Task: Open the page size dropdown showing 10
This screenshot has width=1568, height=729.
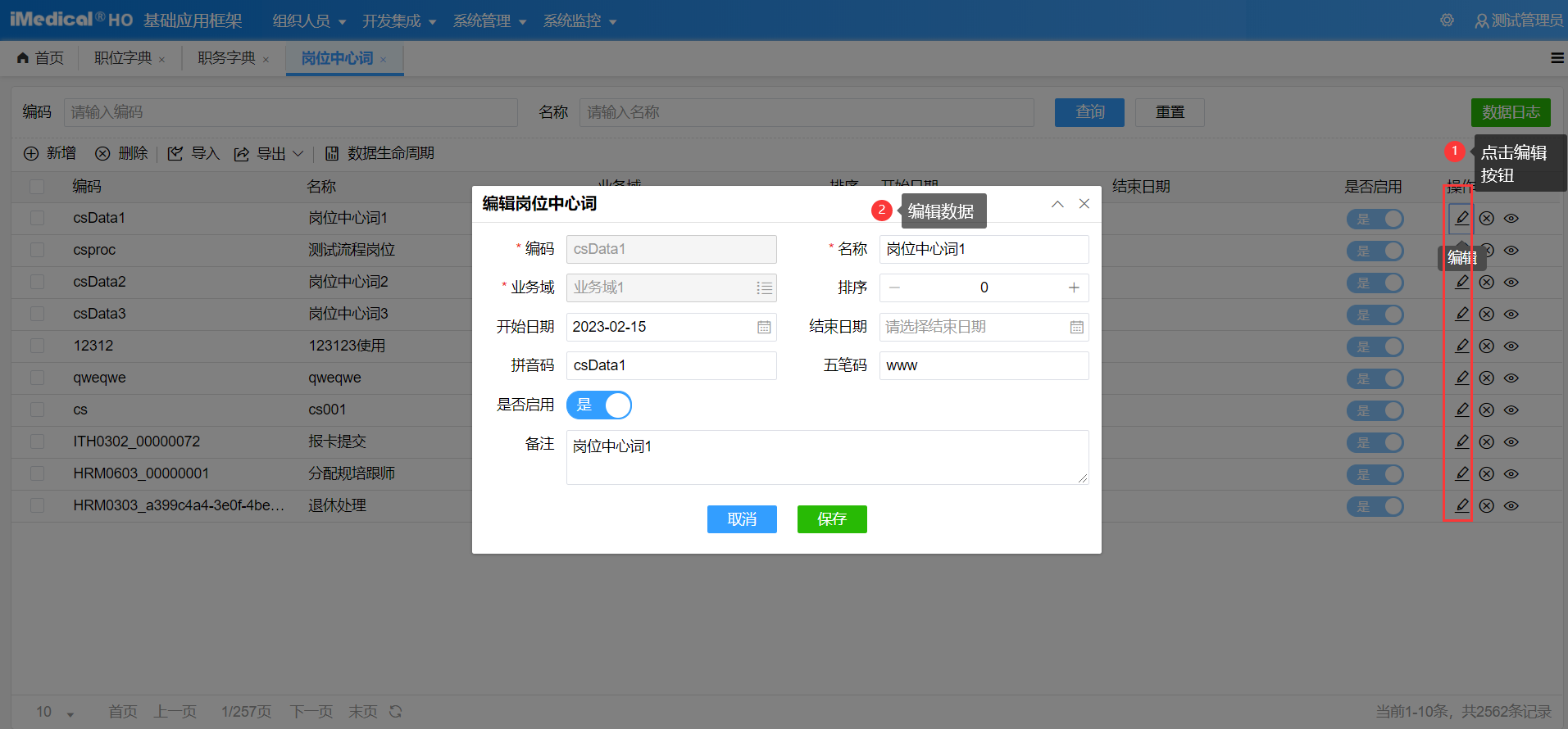Action: coord(55,712)
